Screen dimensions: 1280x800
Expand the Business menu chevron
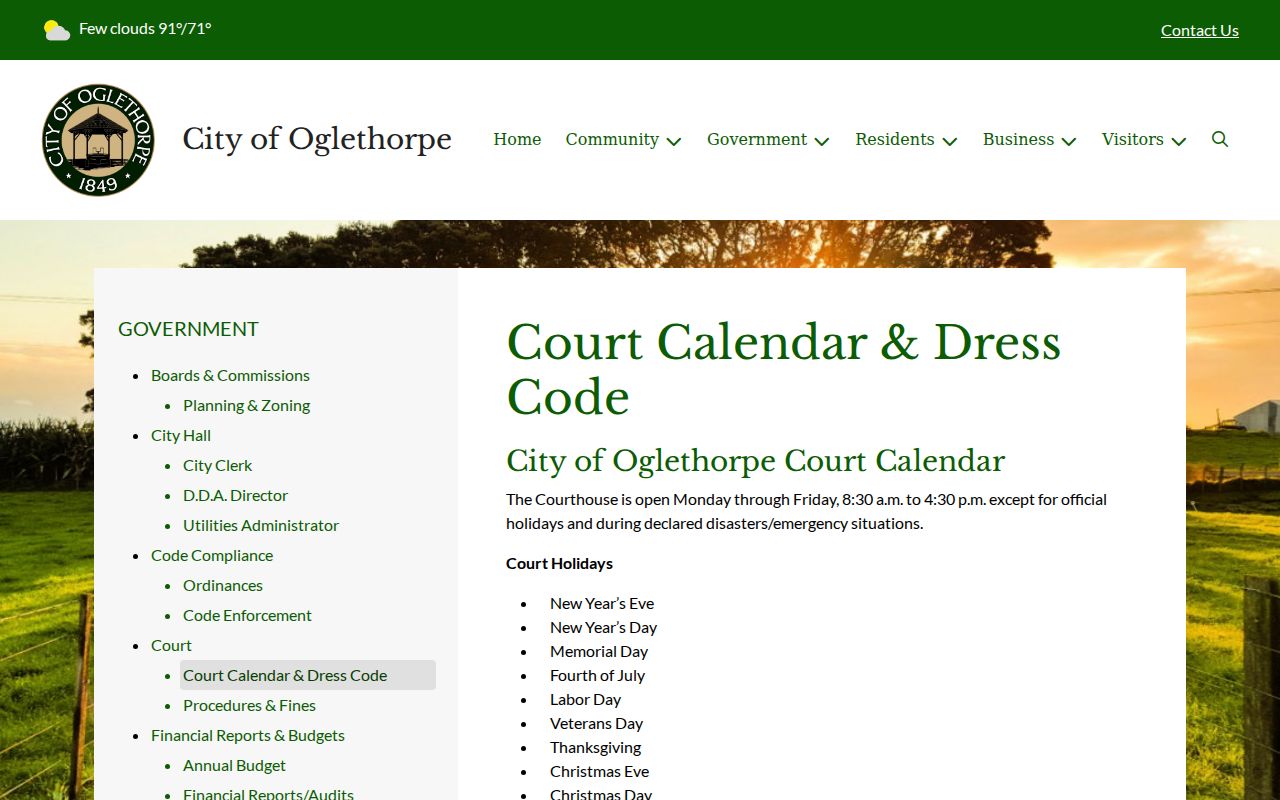(1069, 141)
